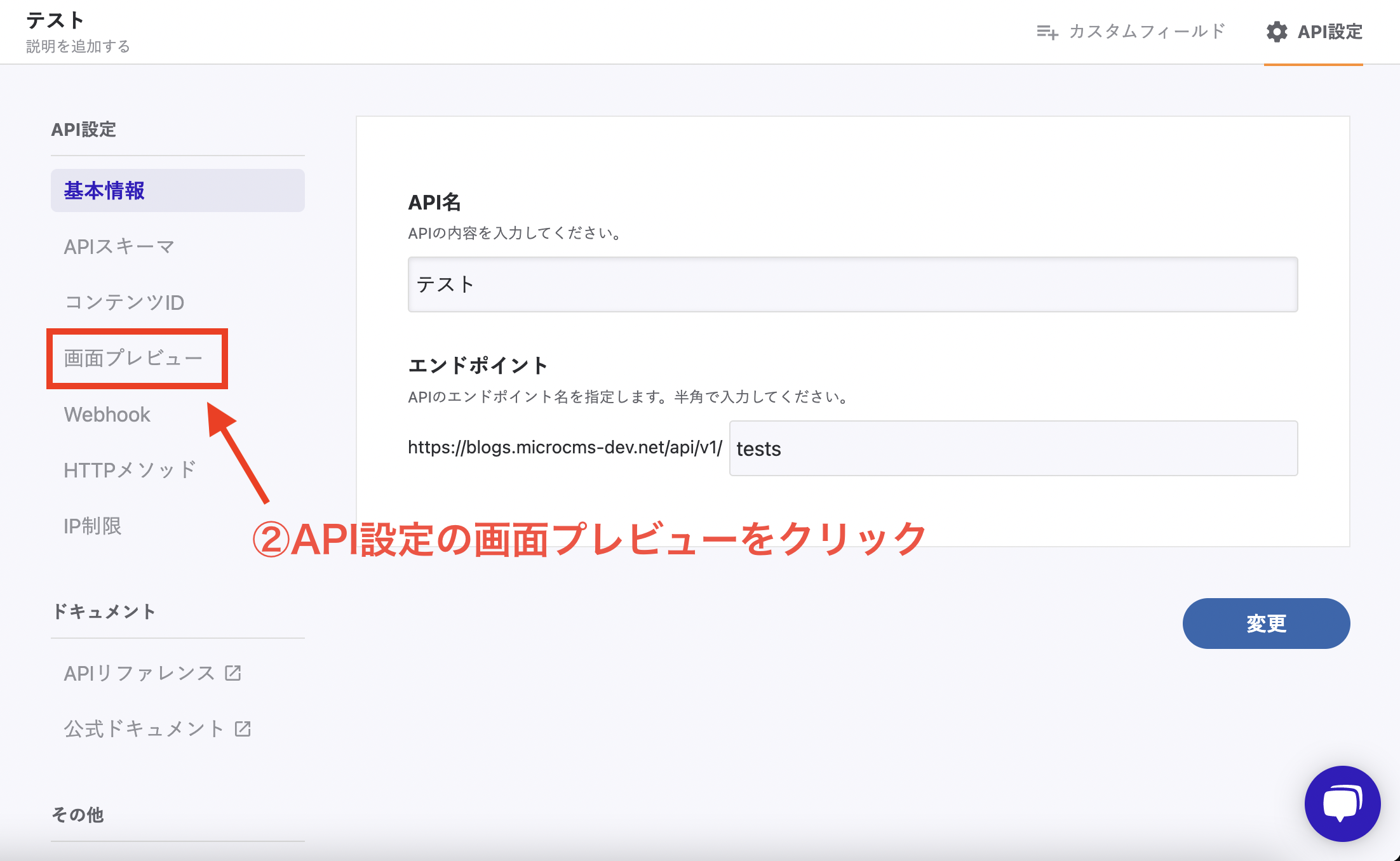
Task: Click the カスタムフィールド list-plus icon
Action: (1047, 32)
